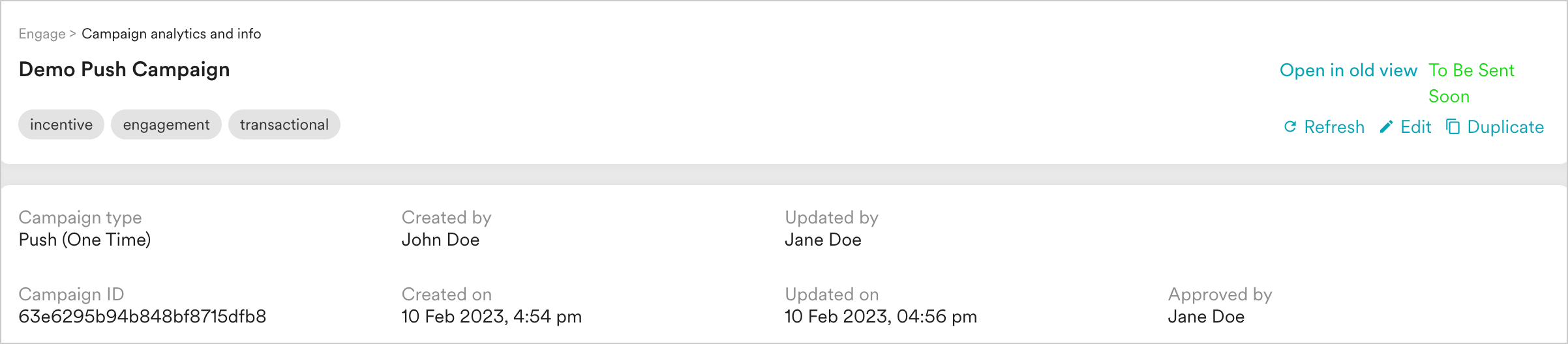Click the Campaign analytics and info breadcrumb
Image resolution: width=1568 pixels, height=344 pixels.
[172, 34]
